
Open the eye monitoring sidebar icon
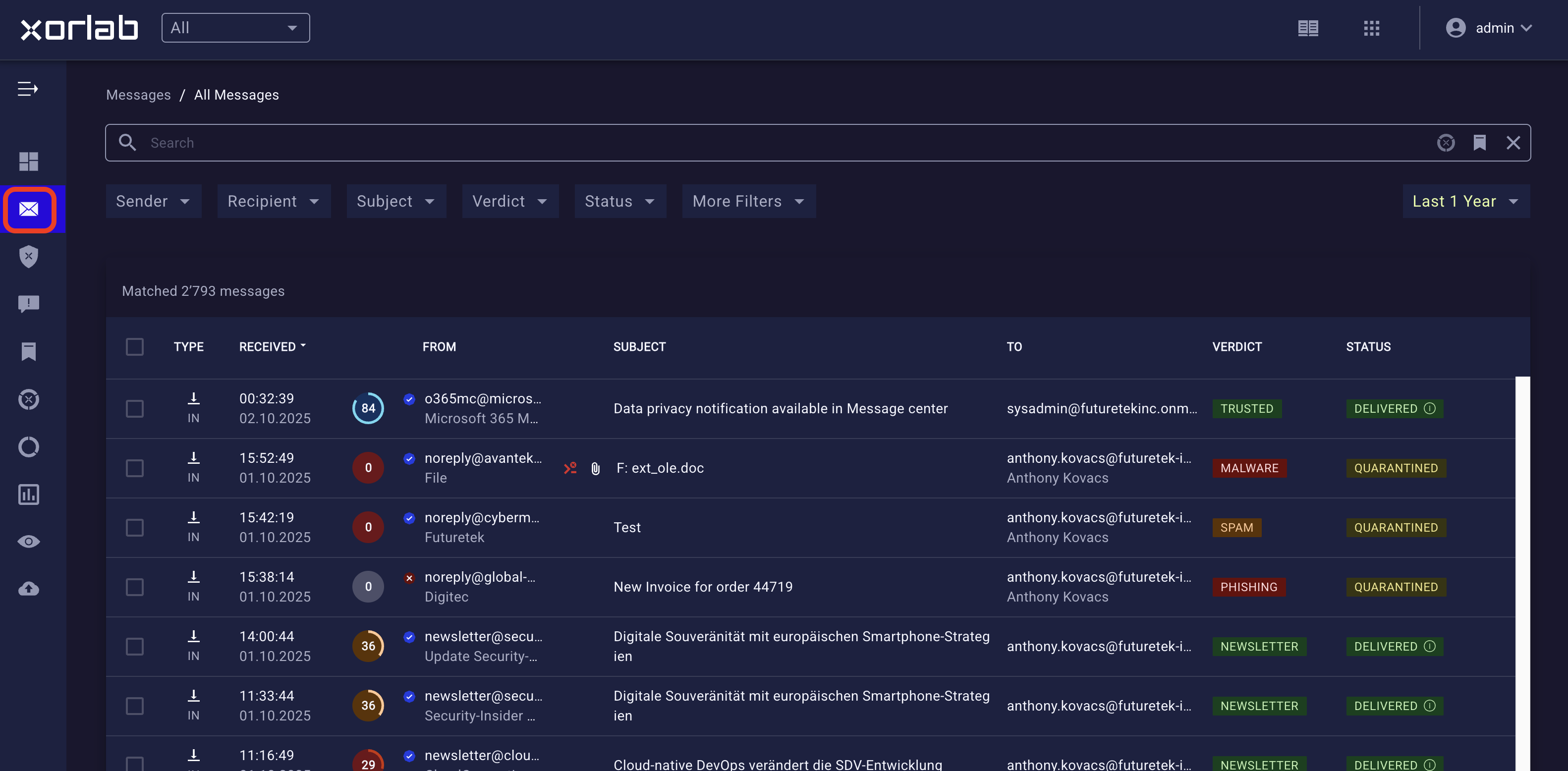29,542
